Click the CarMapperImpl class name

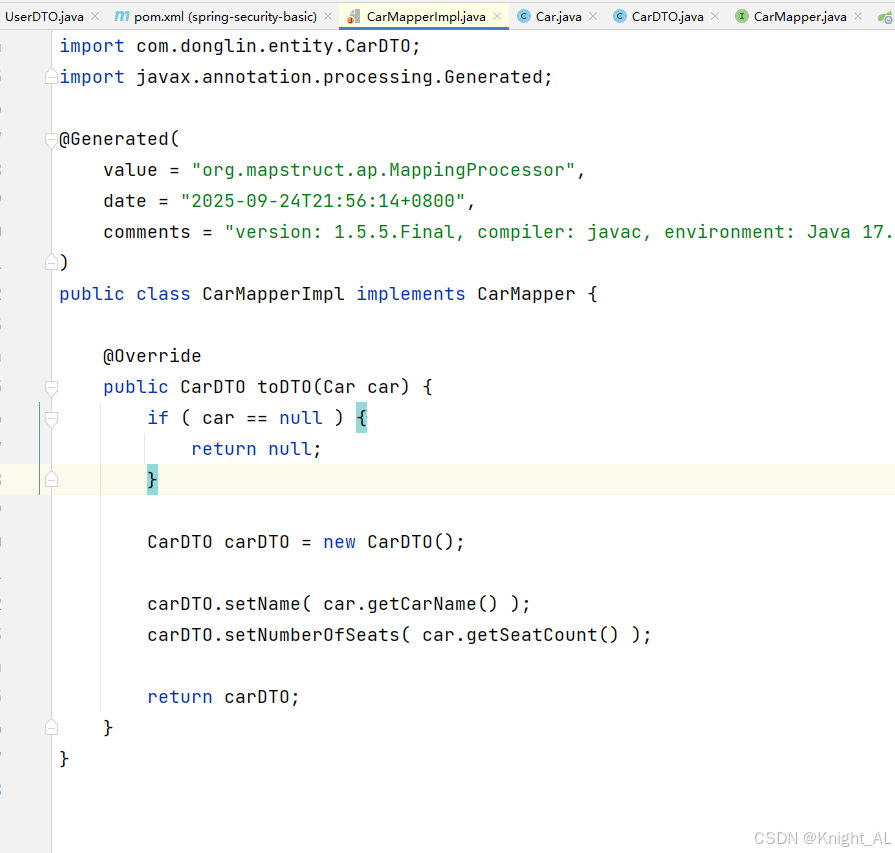273,294
